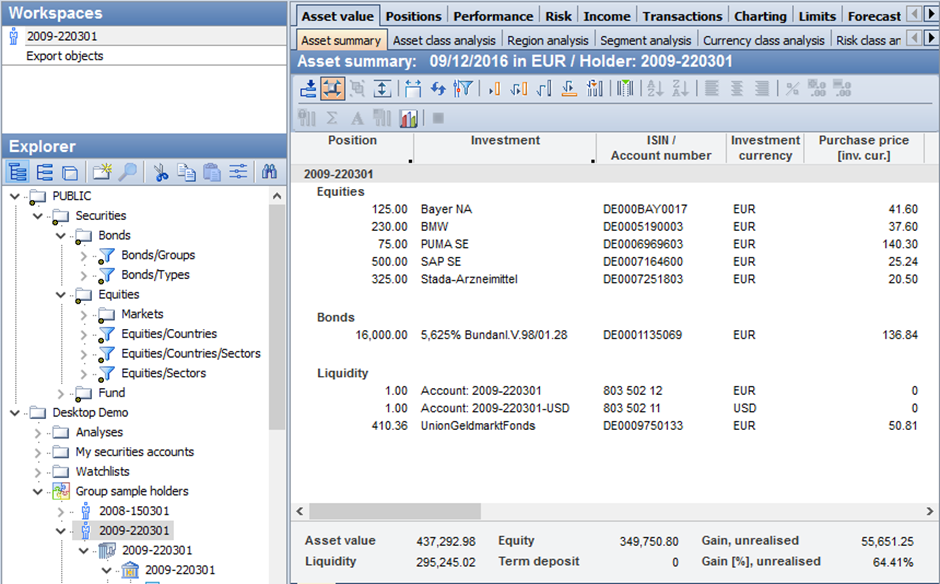Click the blue refresh arrows icon

click(x=438, y=89)
